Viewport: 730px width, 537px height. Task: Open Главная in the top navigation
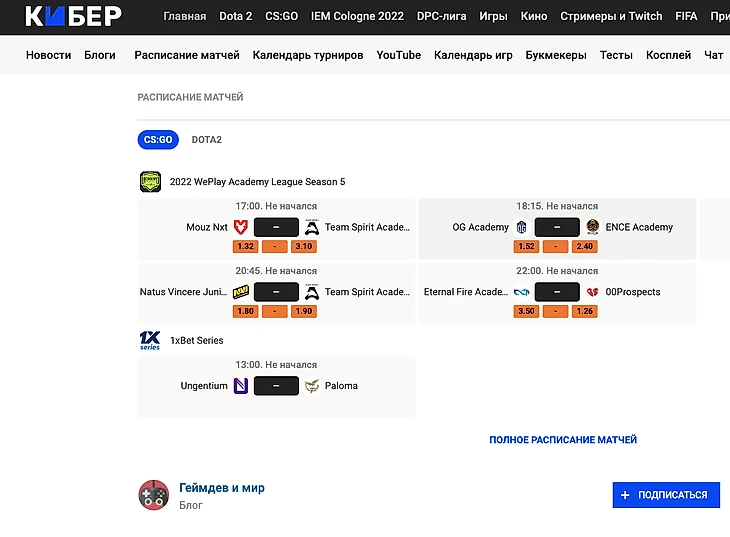pyautogui.click(x=184, y=16)
